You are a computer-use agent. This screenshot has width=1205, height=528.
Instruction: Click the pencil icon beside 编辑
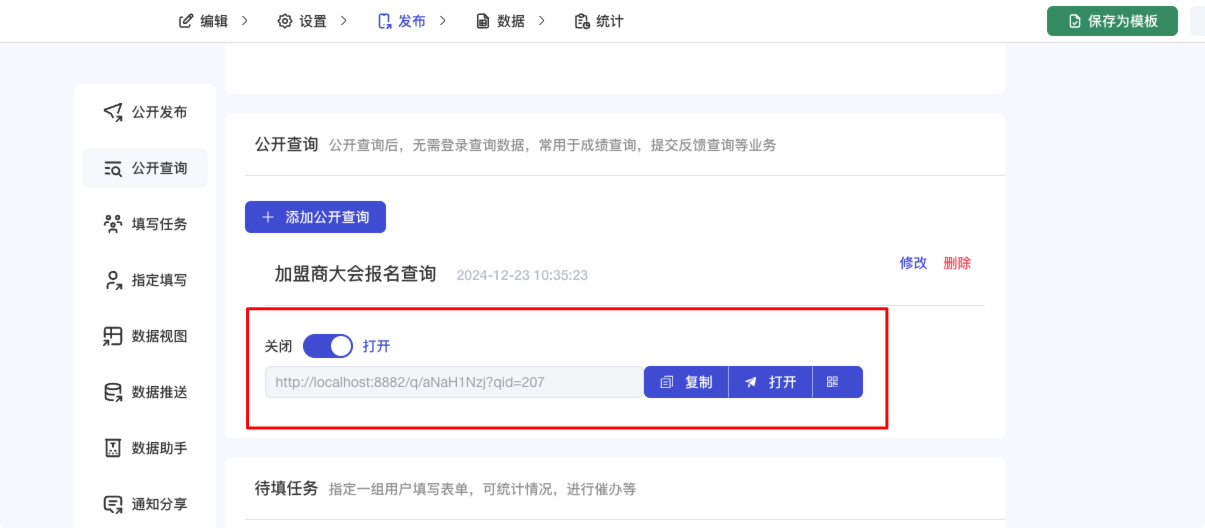click(x=185, y=21)
